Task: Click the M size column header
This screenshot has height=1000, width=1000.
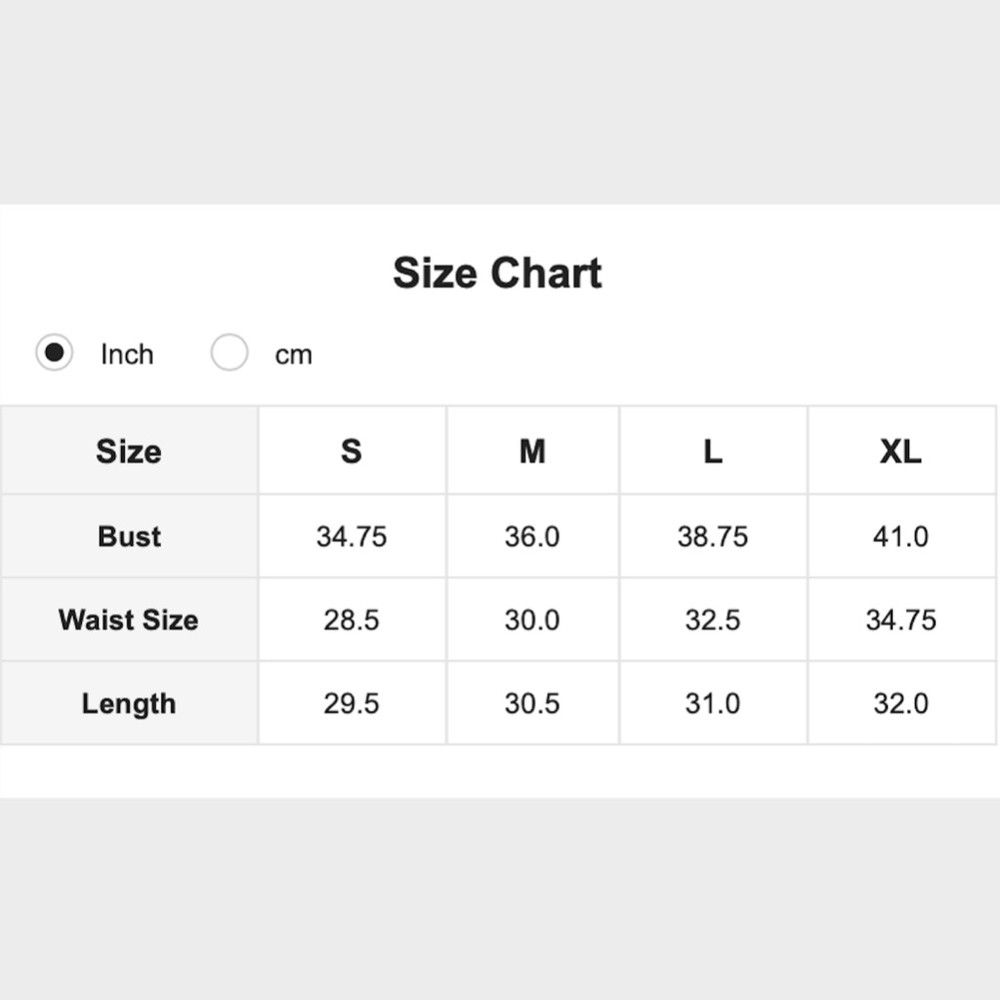Action: 532,451
